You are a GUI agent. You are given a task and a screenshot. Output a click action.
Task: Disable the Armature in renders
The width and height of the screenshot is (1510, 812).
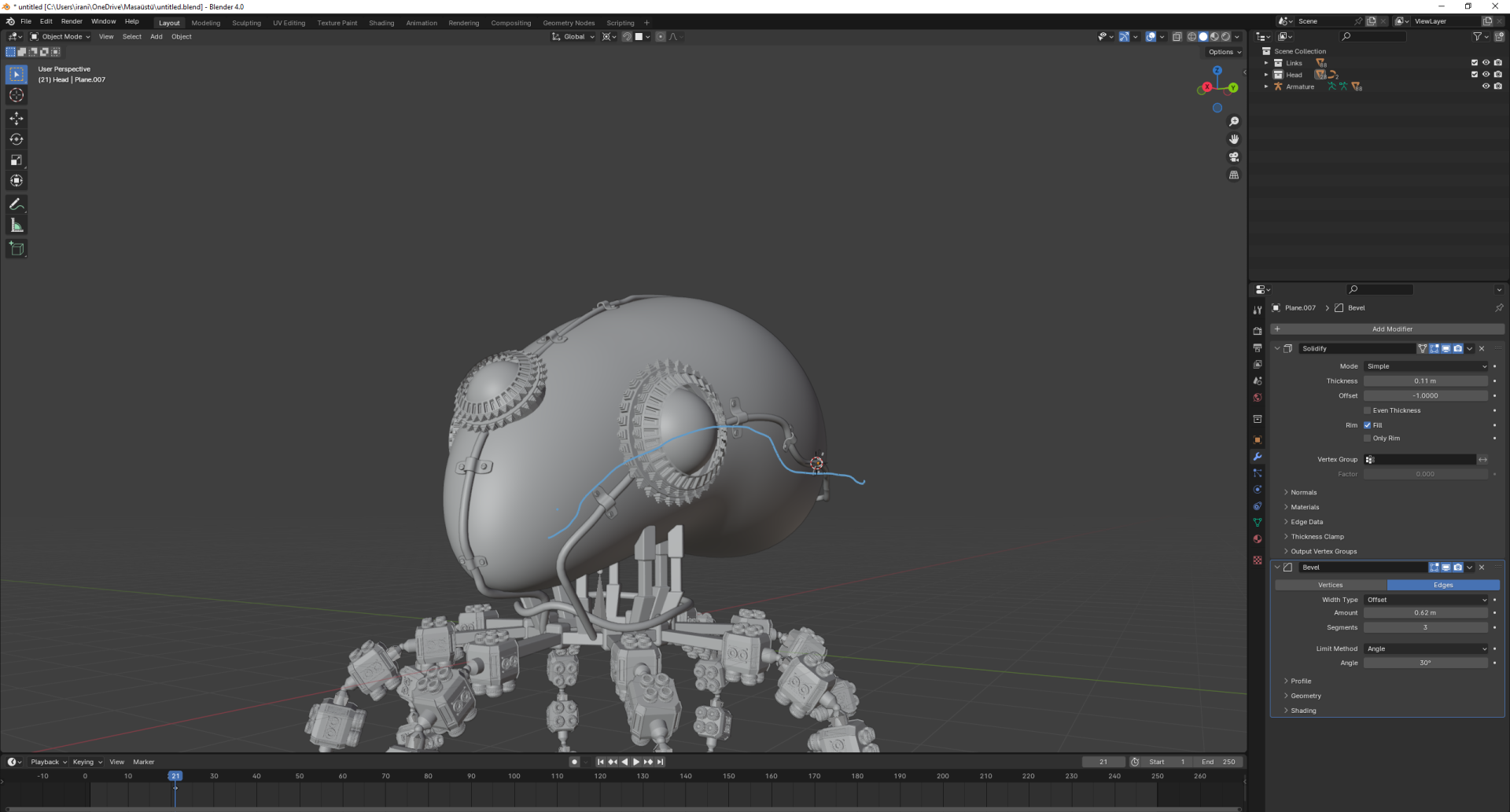(1498, 86)
